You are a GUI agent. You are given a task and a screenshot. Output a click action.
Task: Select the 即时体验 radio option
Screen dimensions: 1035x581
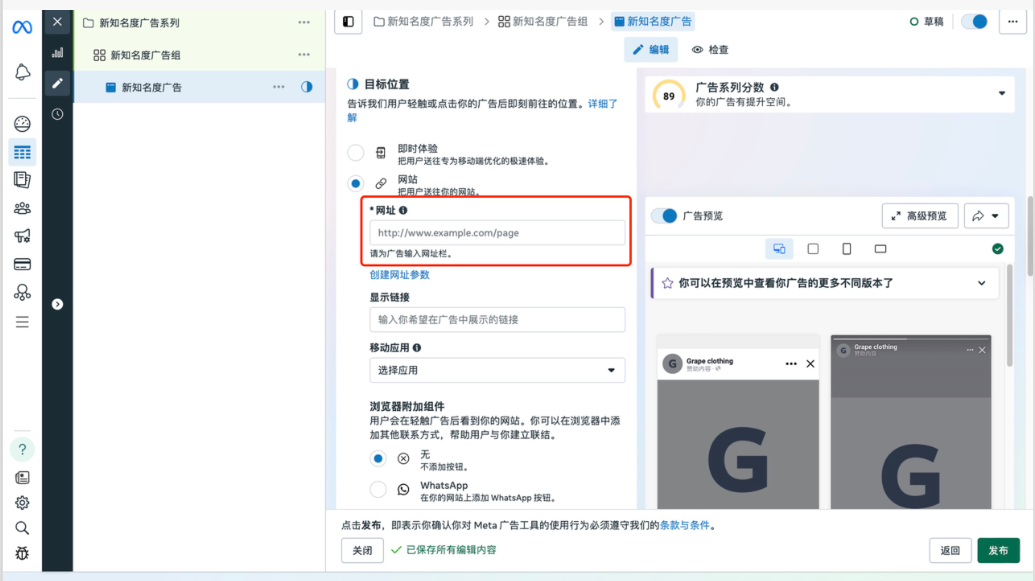click(355, 153)
